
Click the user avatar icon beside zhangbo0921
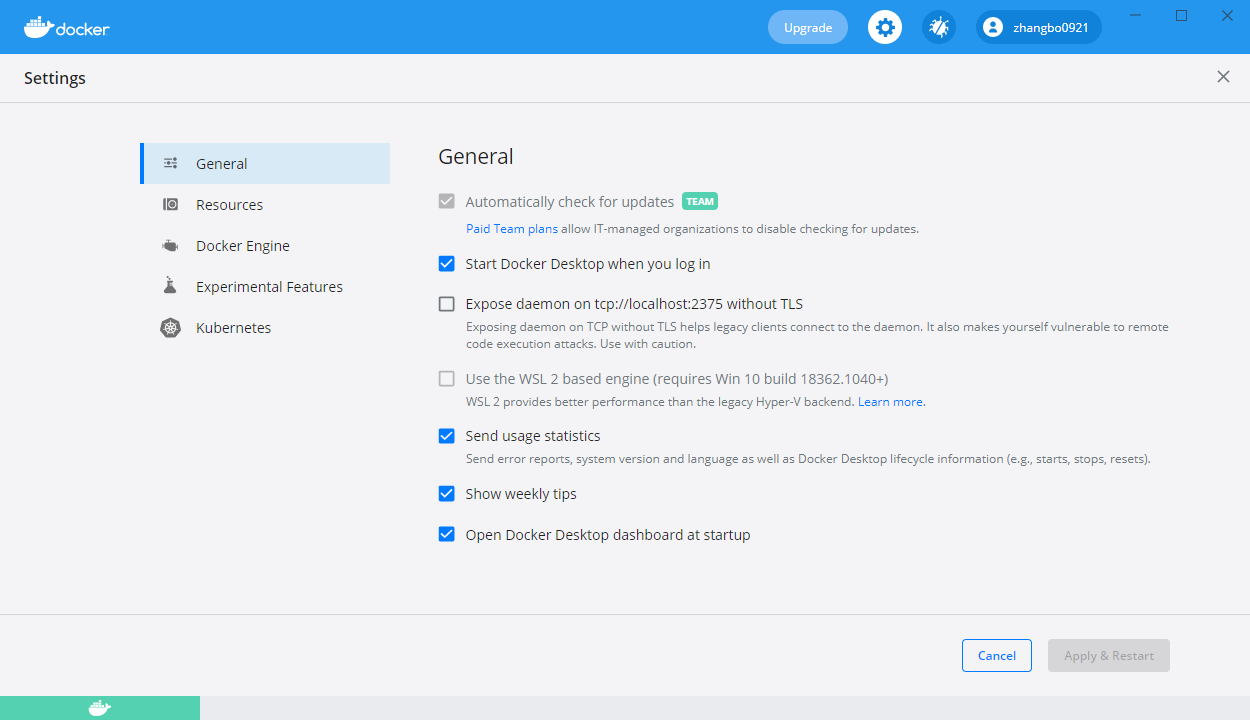992,28
